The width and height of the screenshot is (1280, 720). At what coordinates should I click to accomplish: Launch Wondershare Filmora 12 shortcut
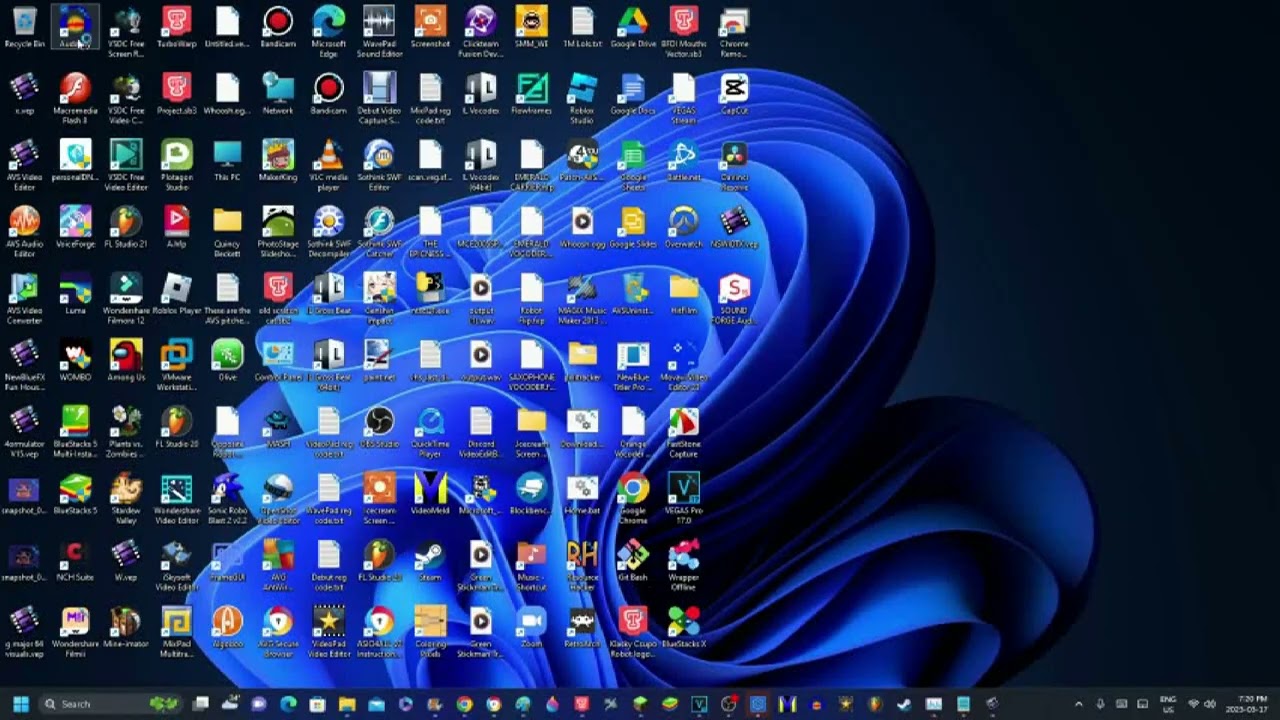(126, 299)
